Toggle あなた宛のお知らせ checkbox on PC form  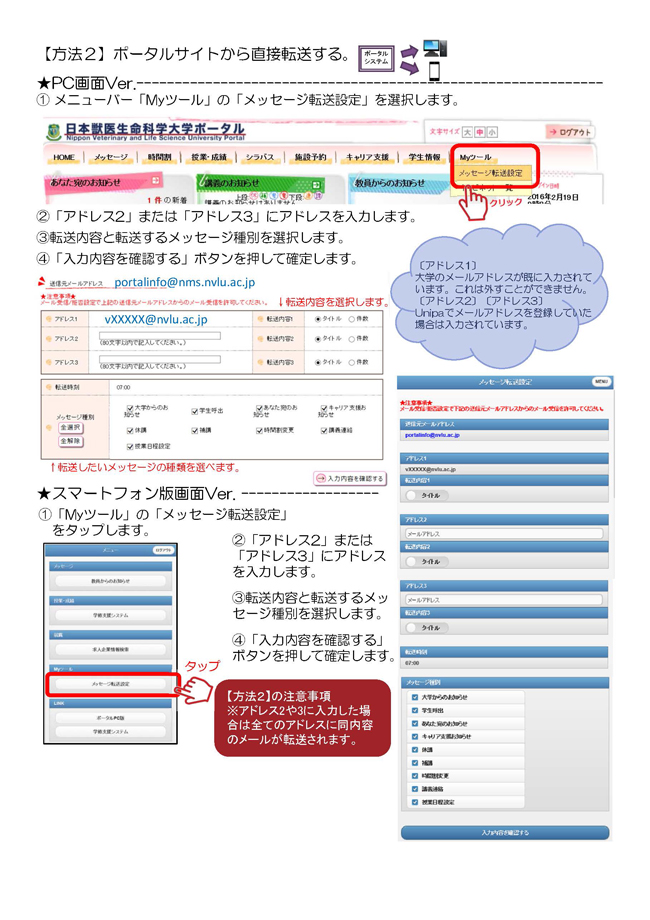pos(259,408)
